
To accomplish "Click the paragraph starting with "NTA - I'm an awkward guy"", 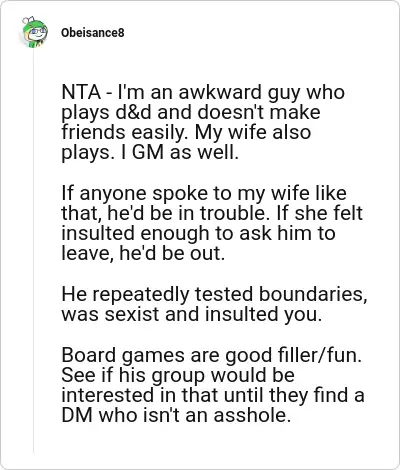I will 203,122.
